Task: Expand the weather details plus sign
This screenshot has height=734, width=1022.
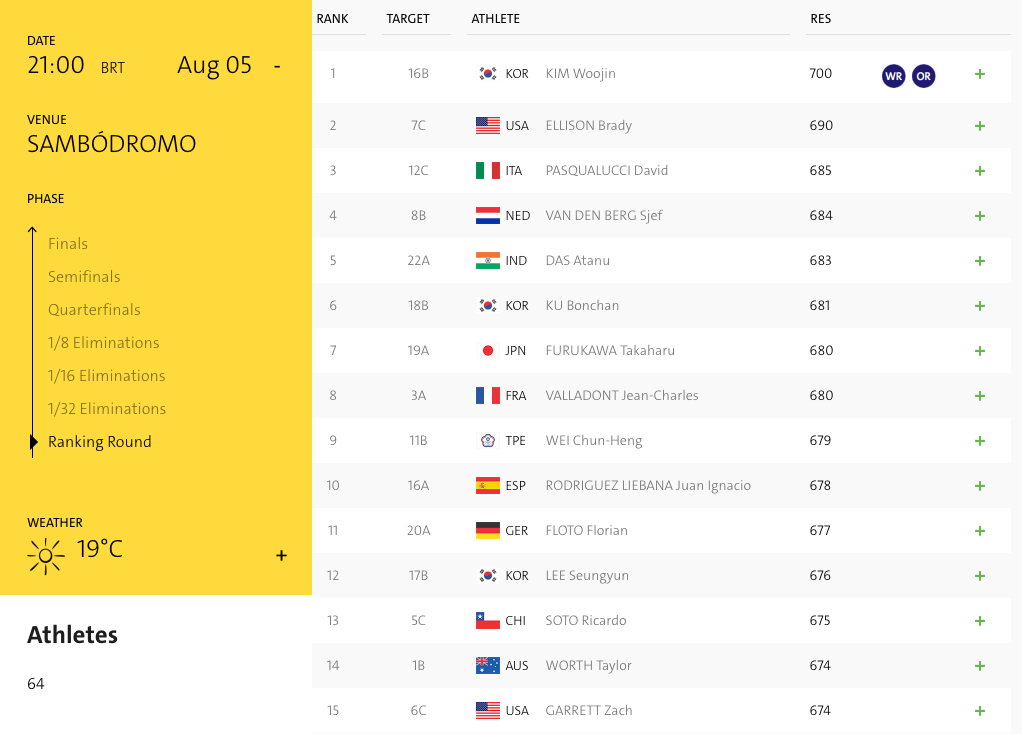Action: [x=281, y=556]
